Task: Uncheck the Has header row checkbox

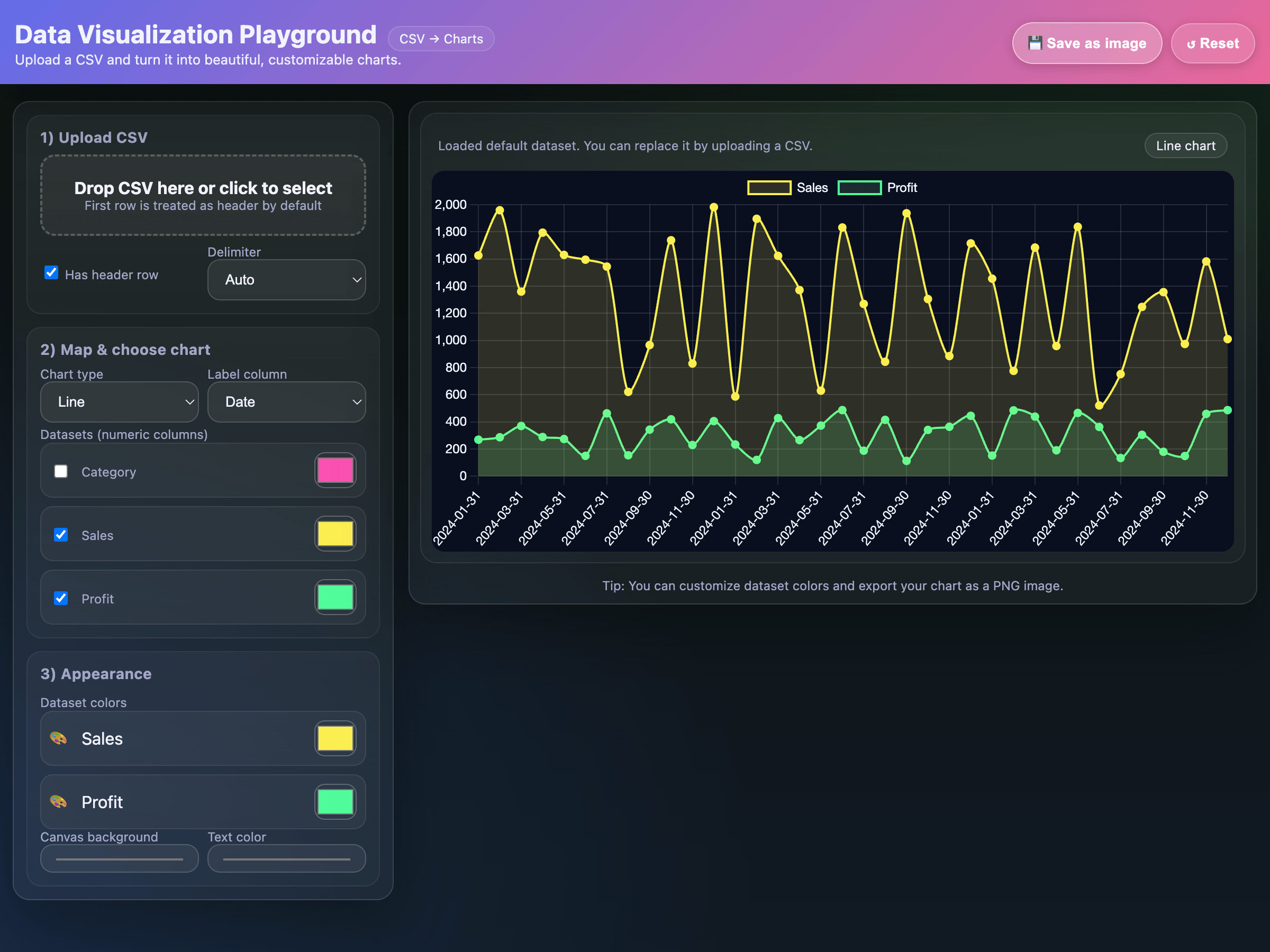Action: coord(52,272)
